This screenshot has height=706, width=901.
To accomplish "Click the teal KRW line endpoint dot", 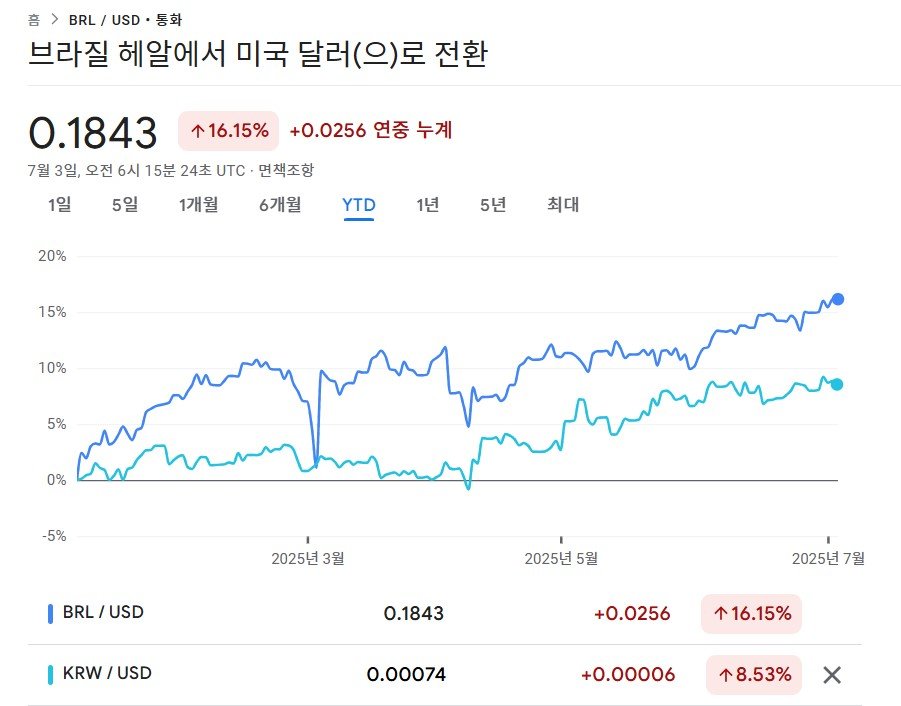I will tap(837, 384).
